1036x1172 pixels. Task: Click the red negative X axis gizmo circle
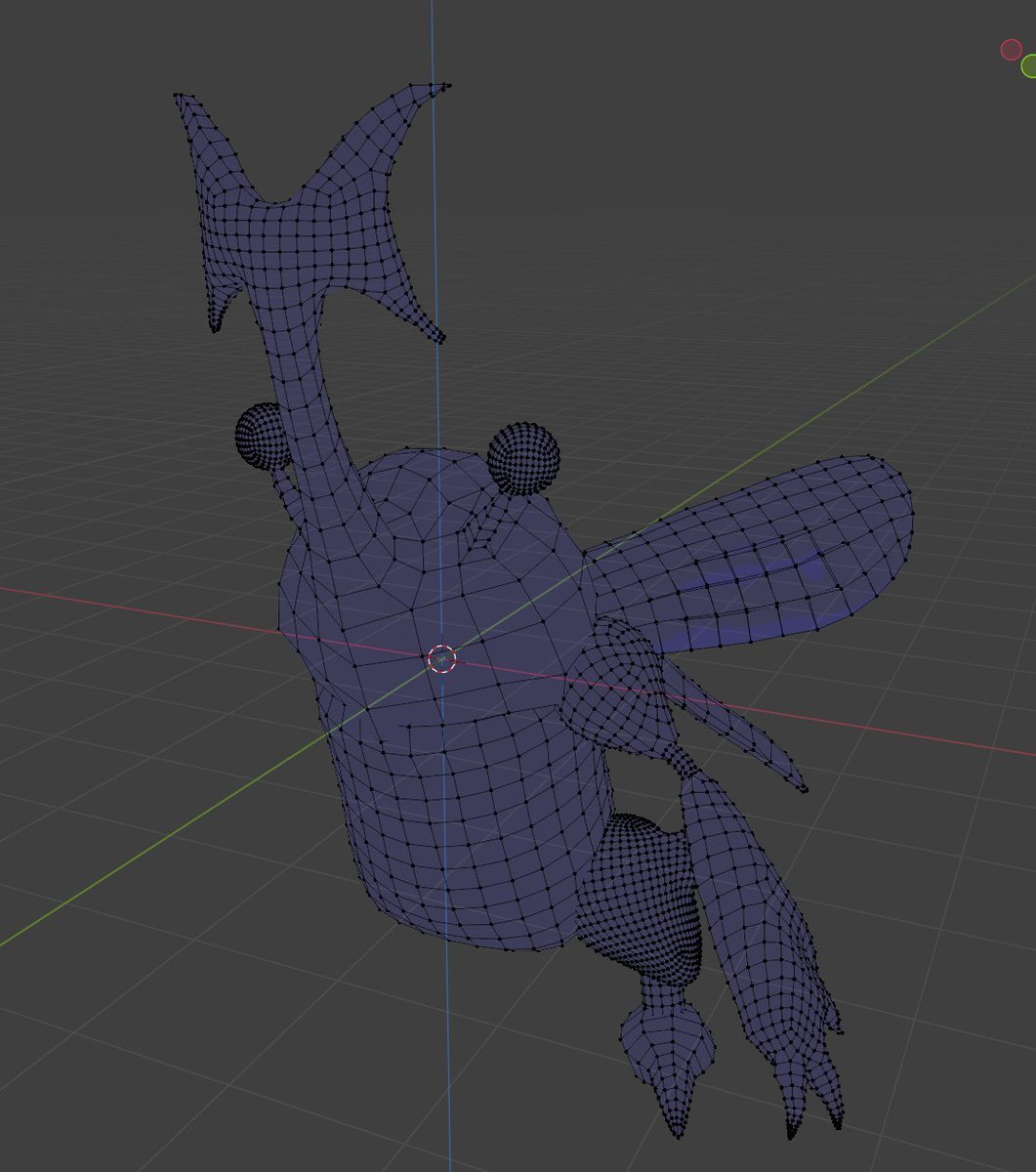[x=1011, y=50]
